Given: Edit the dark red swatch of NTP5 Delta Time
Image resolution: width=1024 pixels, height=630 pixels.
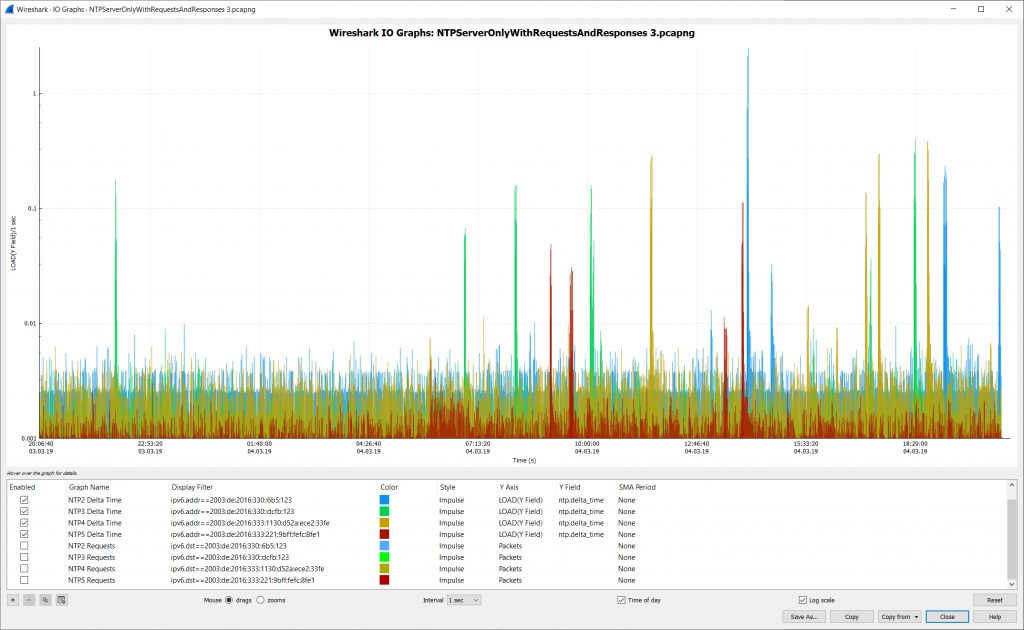Looking at the screenshot, I should tap(385, 534).
